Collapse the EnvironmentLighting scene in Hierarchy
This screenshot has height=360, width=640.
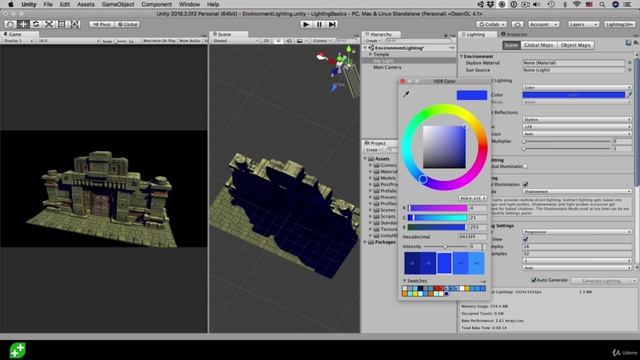point(365,48)
